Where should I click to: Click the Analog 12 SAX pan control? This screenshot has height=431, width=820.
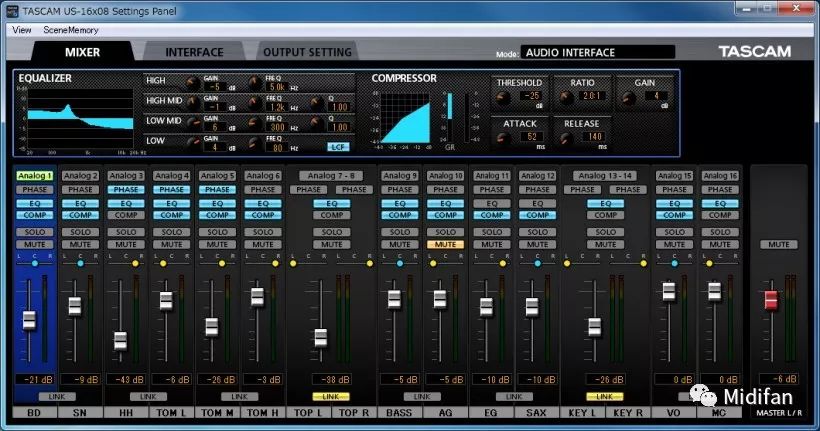(x=537, y=263)
